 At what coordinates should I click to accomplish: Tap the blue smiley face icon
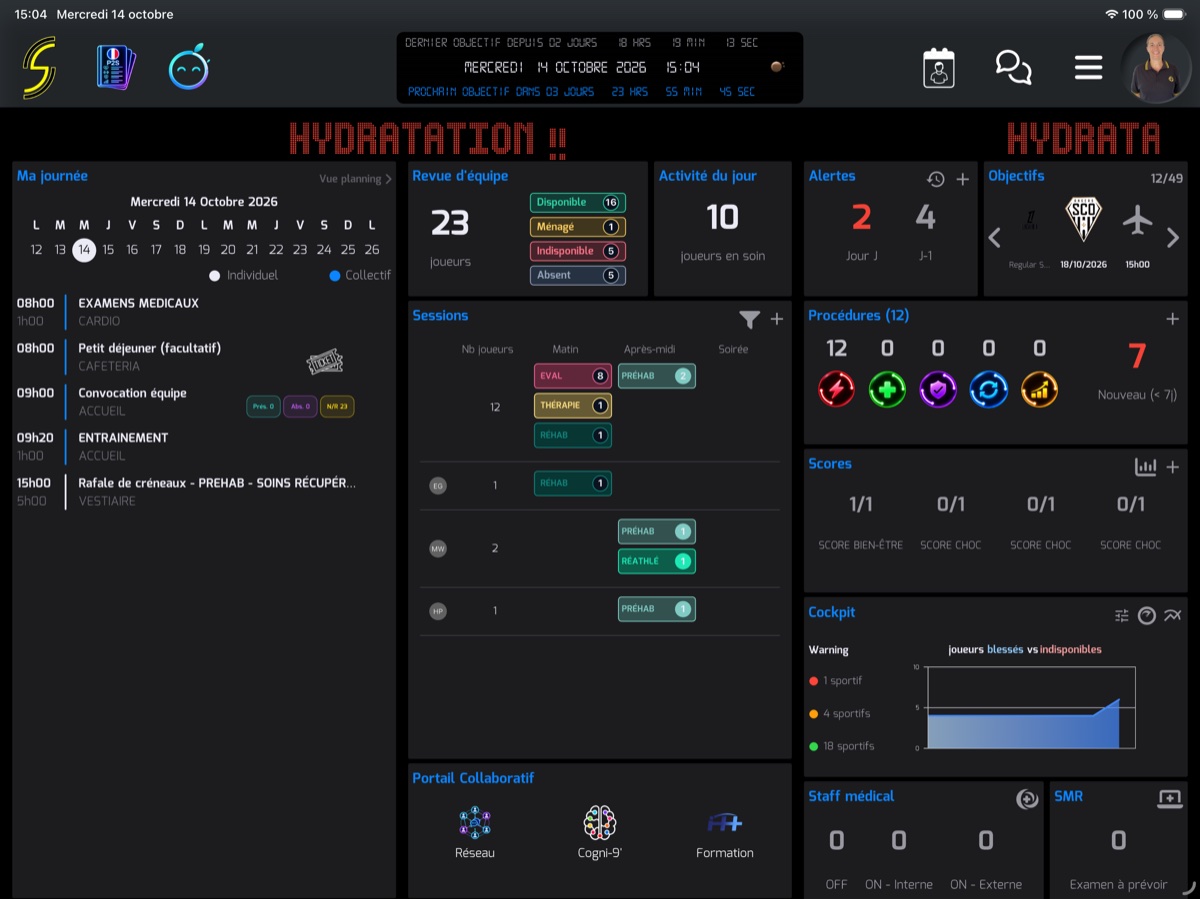click(188, 68)
